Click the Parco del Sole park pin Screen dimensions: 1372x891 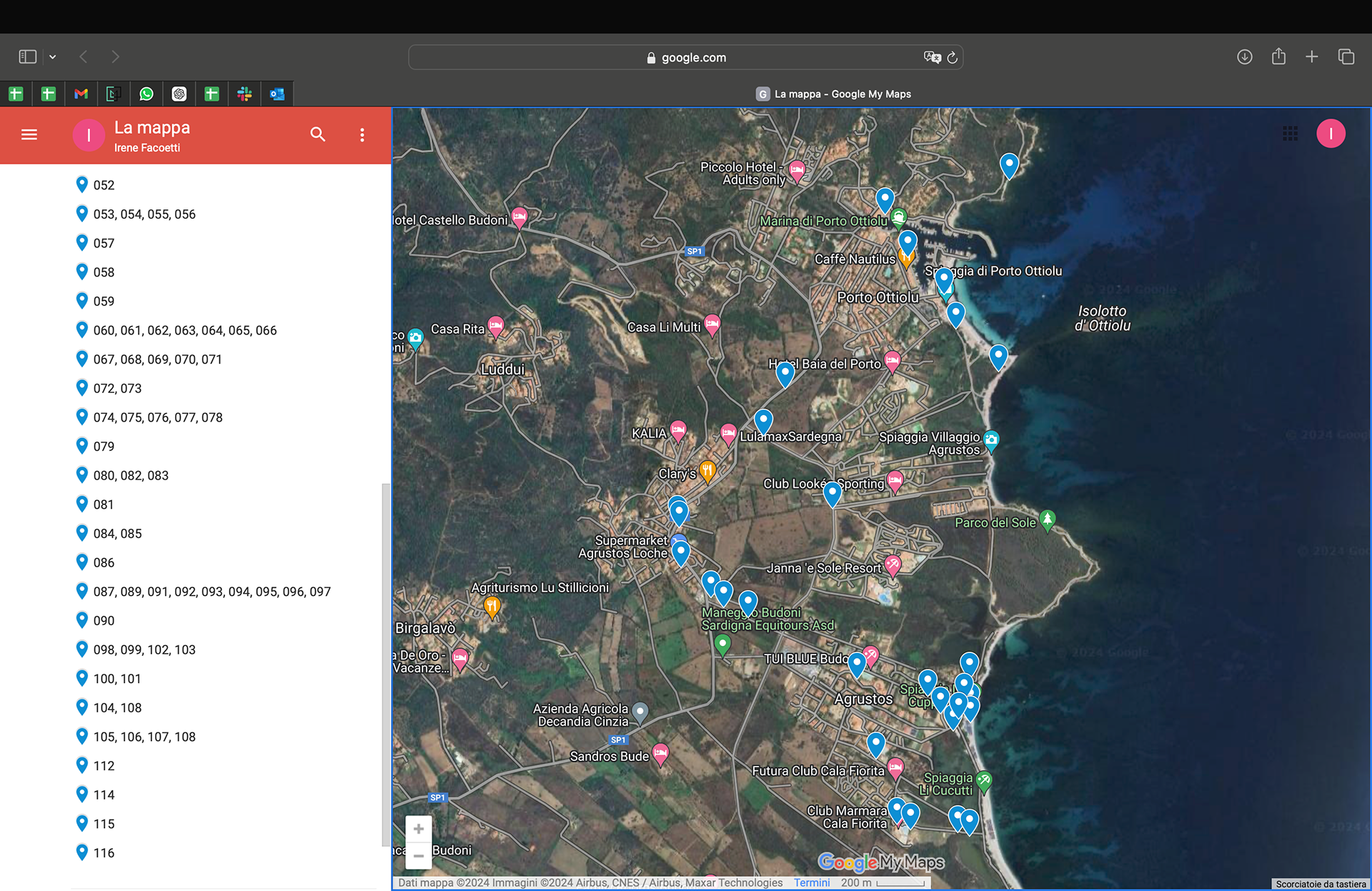click(1048, 520)
